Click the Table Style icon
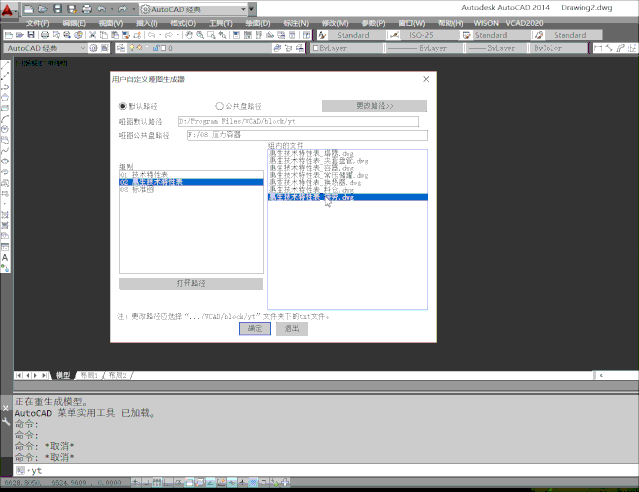Screen dimensions: 639x492 467,35
